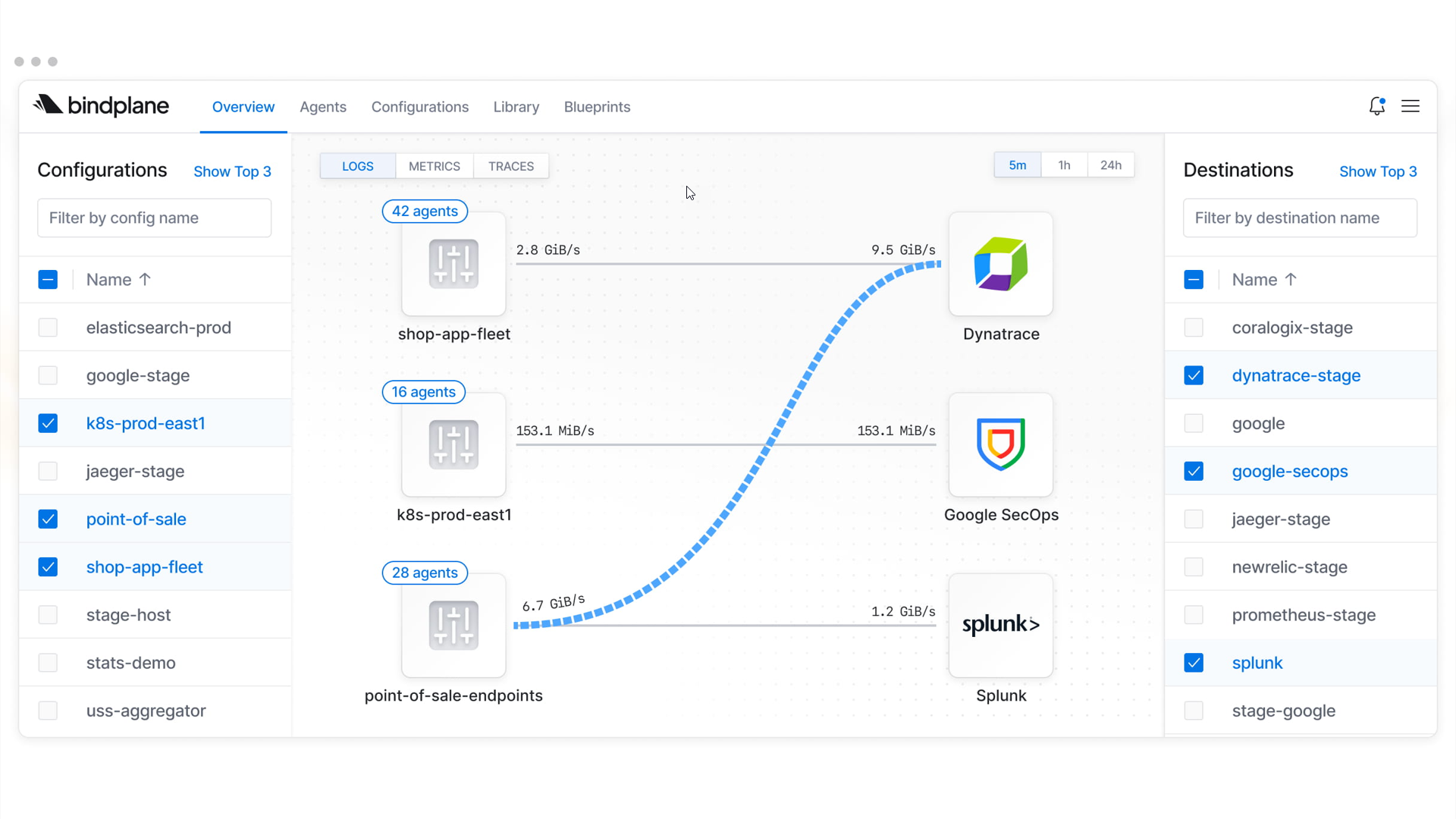Uncheck the point-of-sale checkbox
The width and height of the screenshot is (1456, 819).
coord(48,519)
